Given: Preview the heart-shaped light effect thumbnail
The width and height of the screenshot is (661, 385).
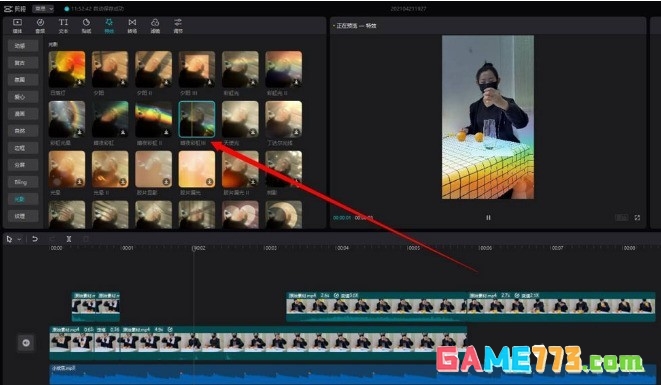Looking at the screenshot, I should pyautogui.click(x=240, y=215).
